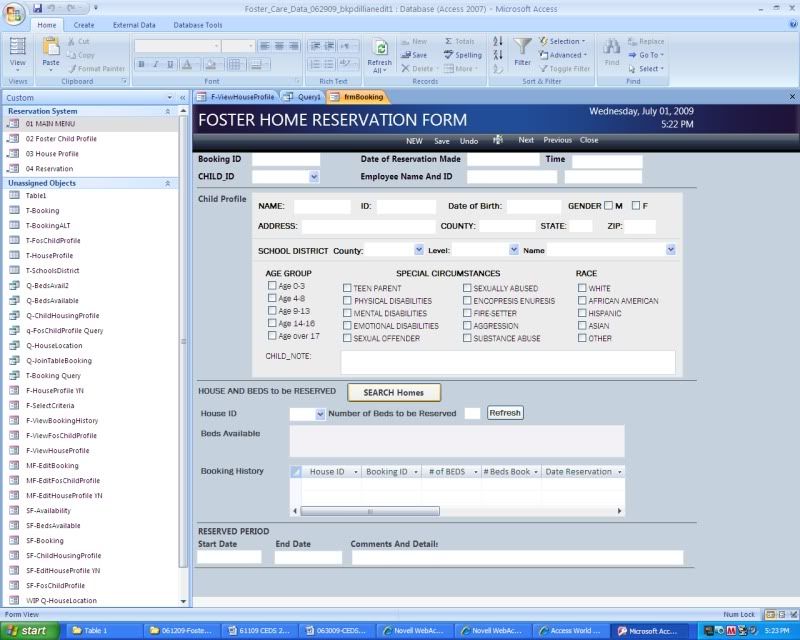This screenshot has height=640, width=800.
Task: Check the Age 0-3 age group box
Action: (272, 289)
